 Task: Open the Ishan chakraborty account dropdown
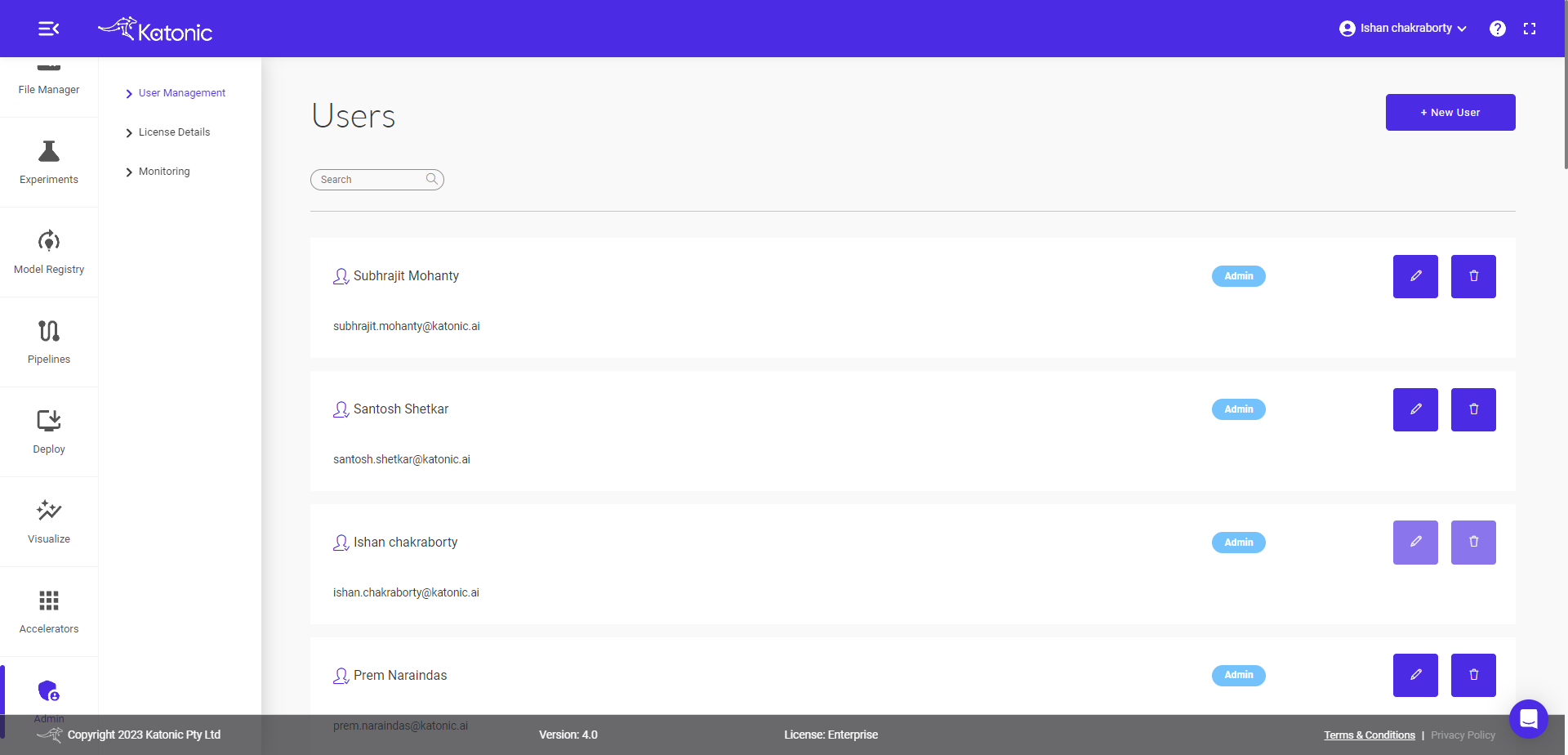[x=1403, y=29]
